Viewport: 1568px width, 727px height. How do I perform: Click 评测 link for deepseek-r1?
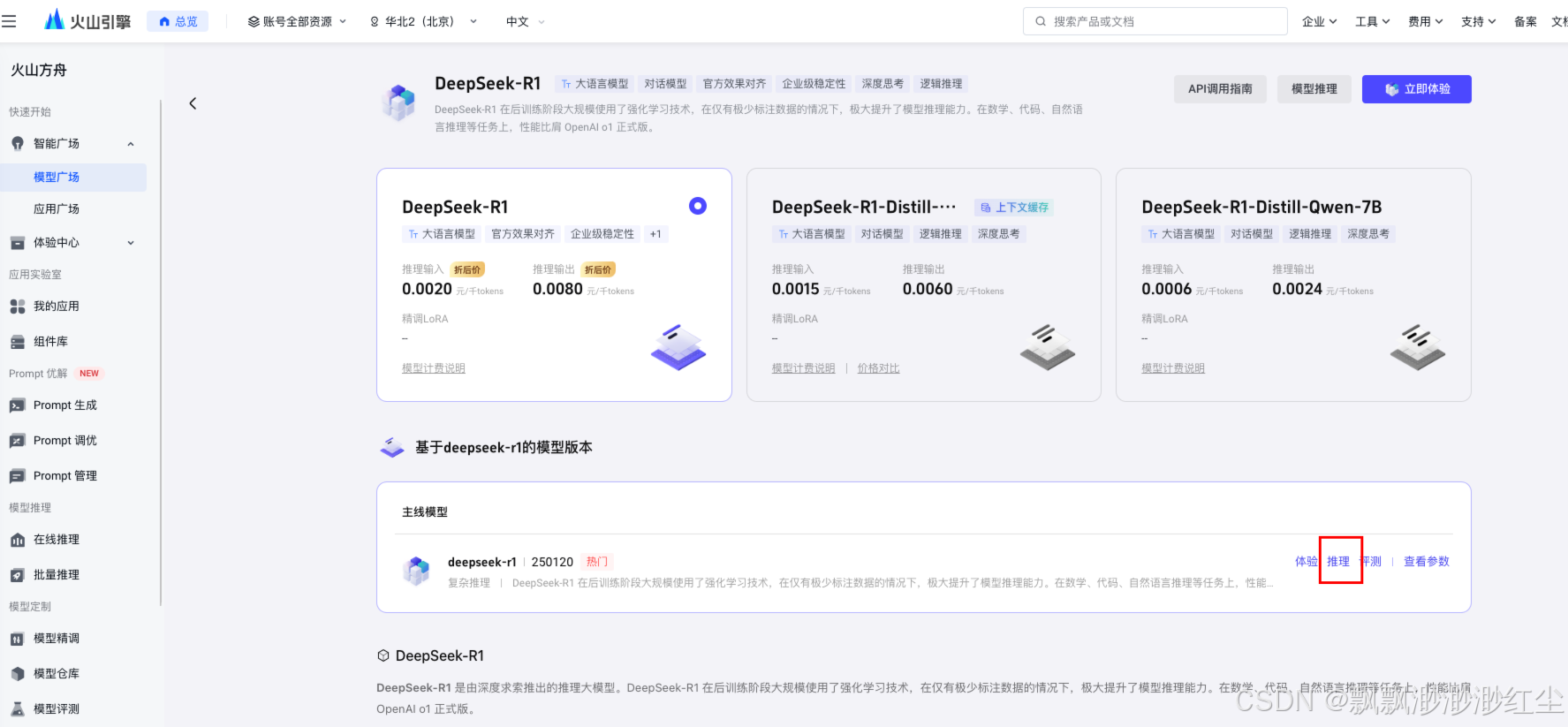(1370, 561)
